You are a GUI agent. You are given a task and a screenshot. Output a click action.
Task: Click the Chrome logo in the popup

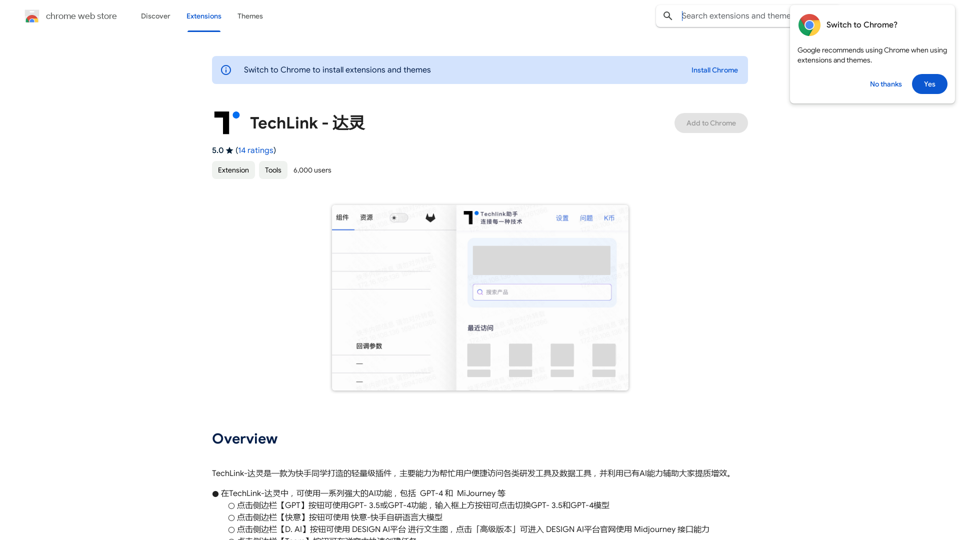coord(809,25)
